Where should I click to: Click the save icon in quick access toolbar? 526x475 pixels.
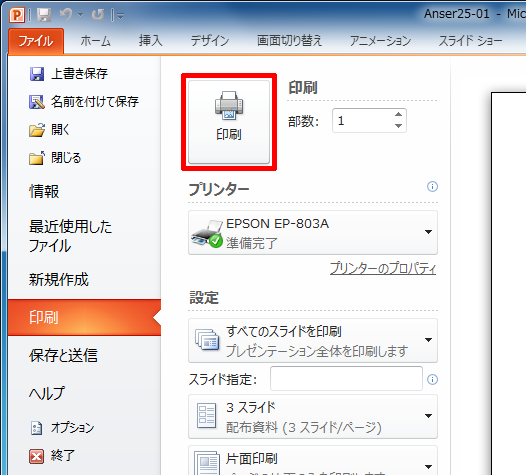[44, 15]
